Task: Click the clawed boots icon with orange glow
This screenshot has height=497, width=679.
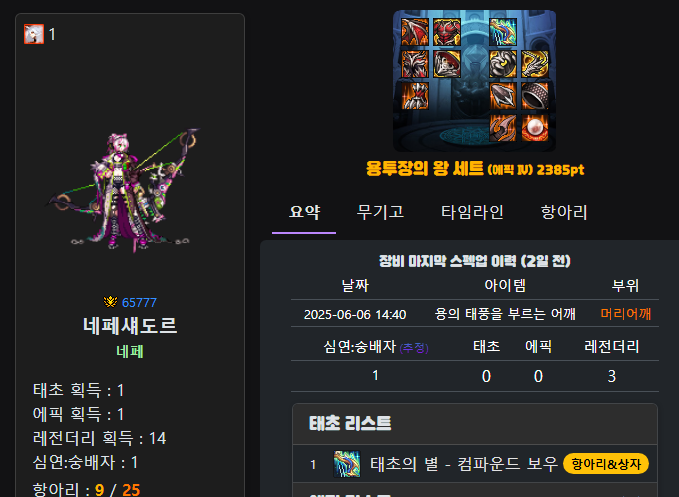Action: (x=415, y=96)
